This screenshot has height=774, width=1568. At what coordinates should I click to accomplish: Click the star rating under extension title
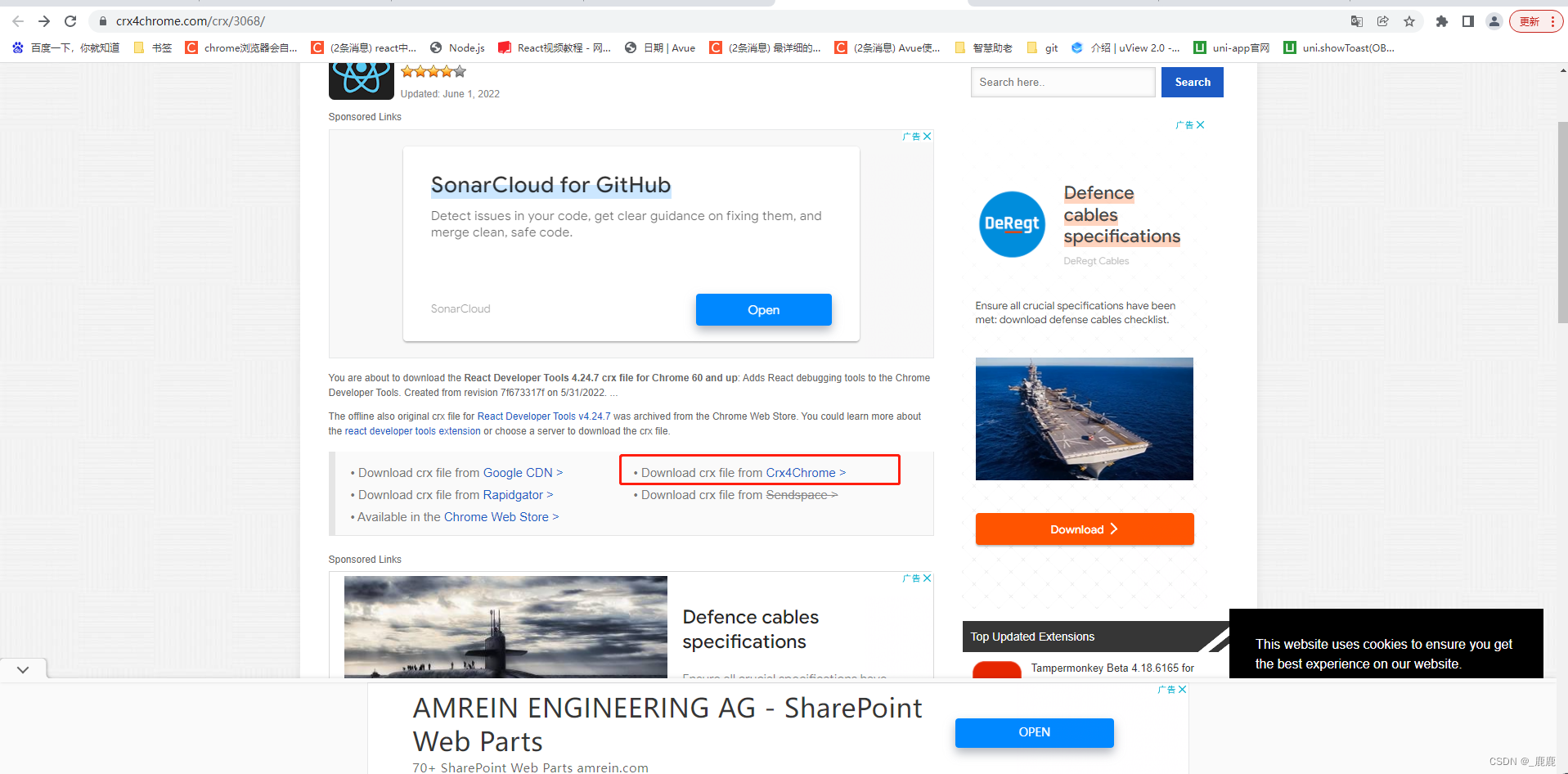coord(434,72)
